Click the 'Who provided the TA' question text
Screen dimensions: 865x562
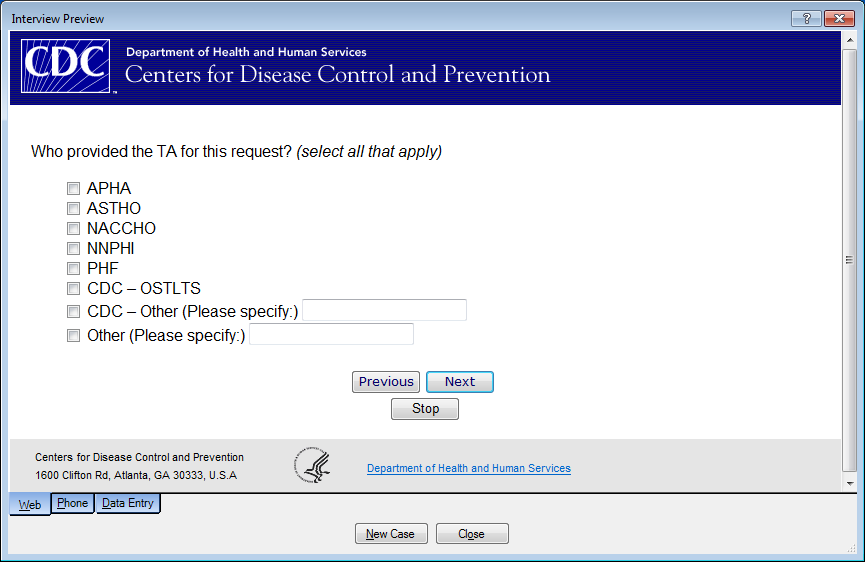pos(236,152)
